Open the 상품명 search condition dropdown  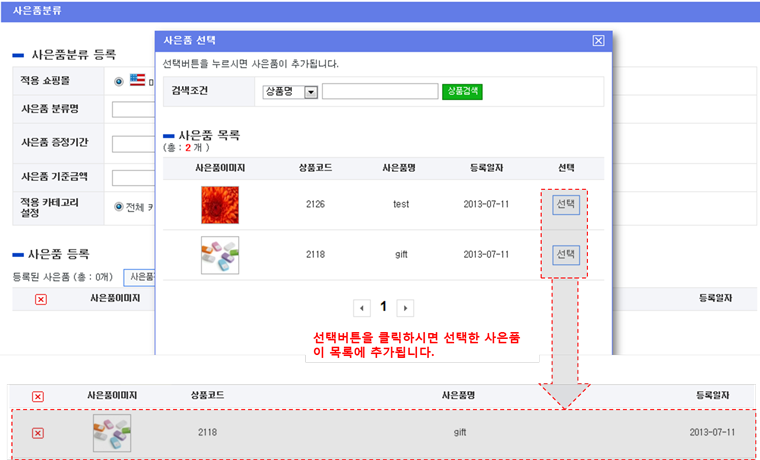coord(310,92)
